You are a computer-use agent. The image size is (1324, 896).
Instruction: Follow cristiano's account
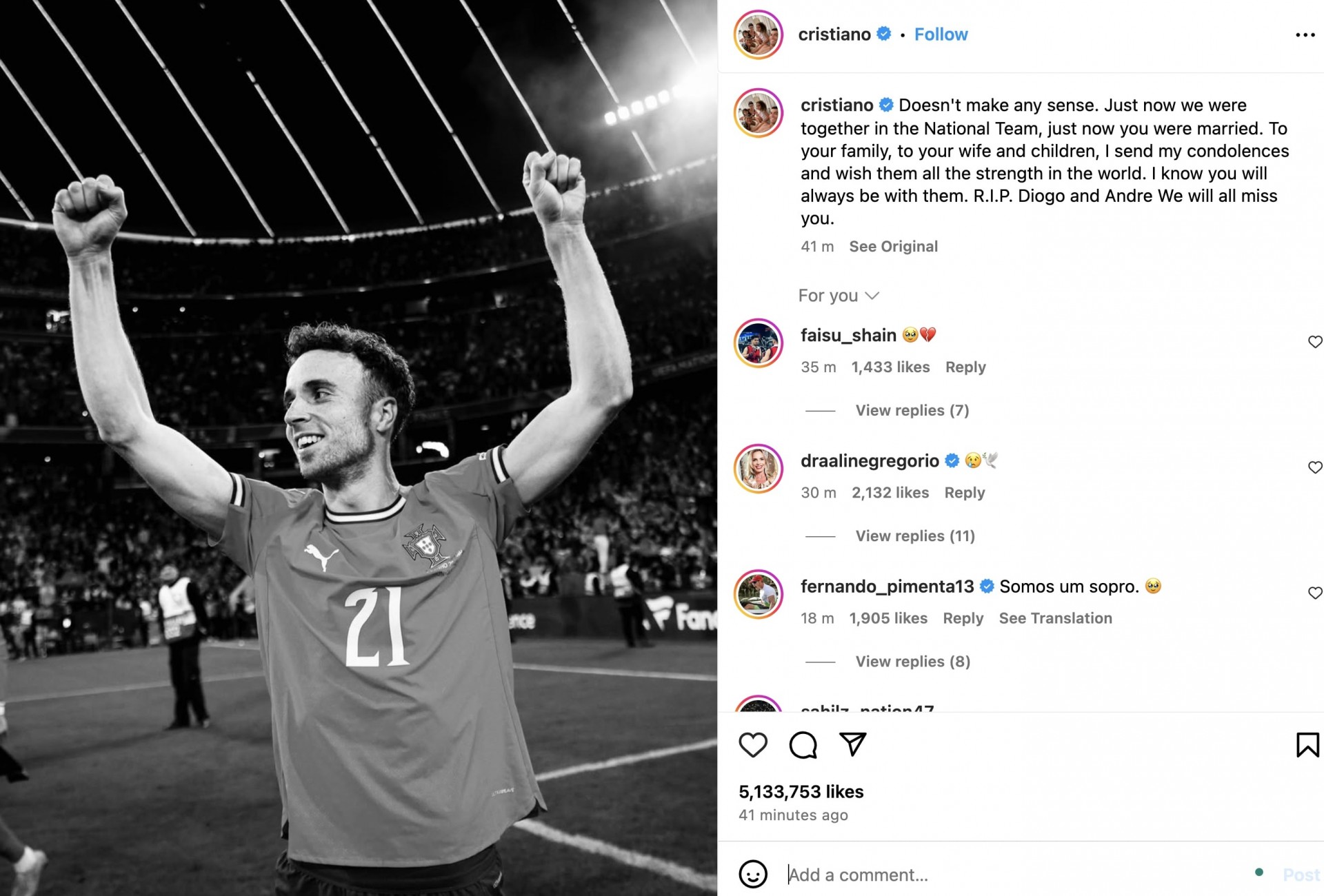941,34
